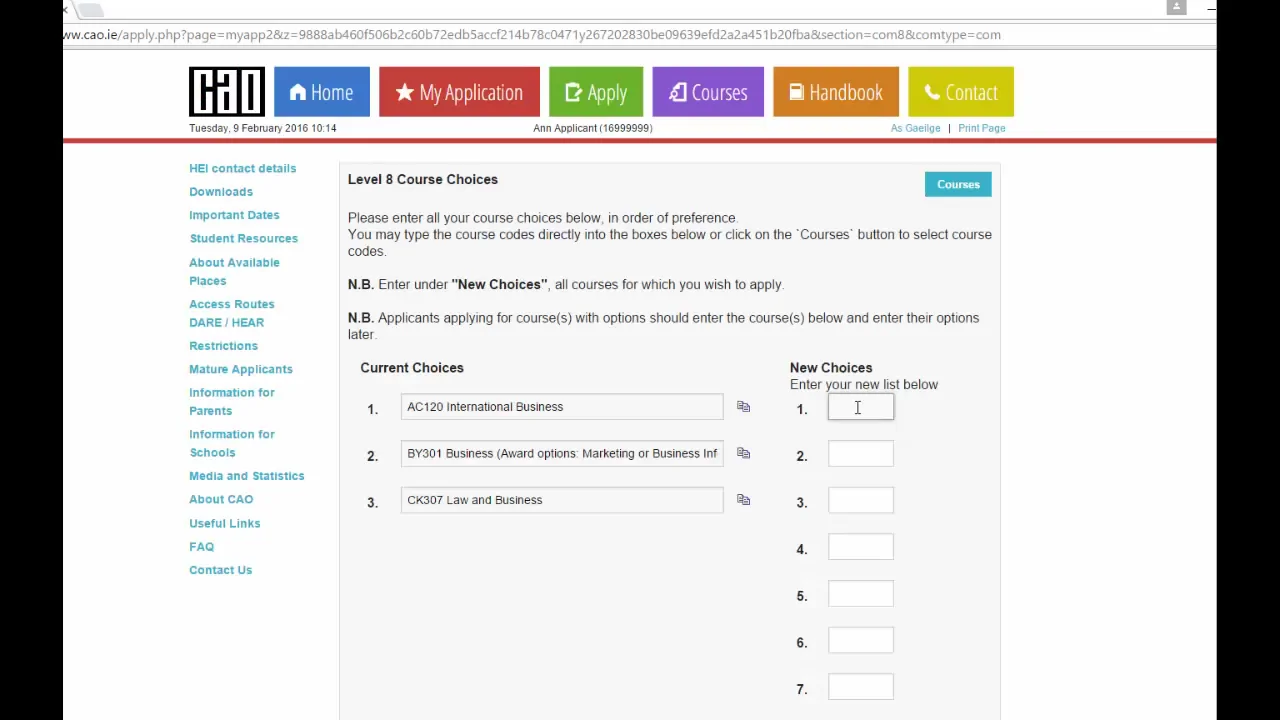Click the browser address bar URL
Screen dimensions: 1280x720
pyautogui.click(x=530, y=34)
